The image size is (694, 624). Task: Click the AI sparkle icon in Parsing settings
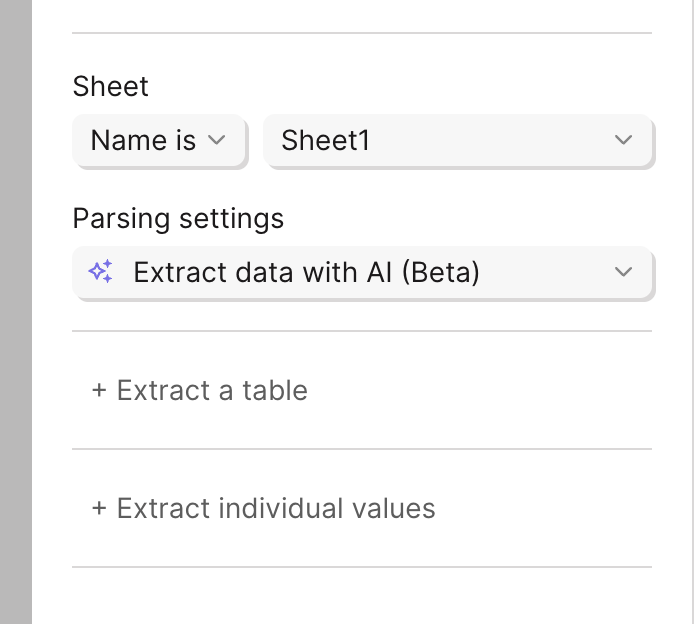click(101, 272)
